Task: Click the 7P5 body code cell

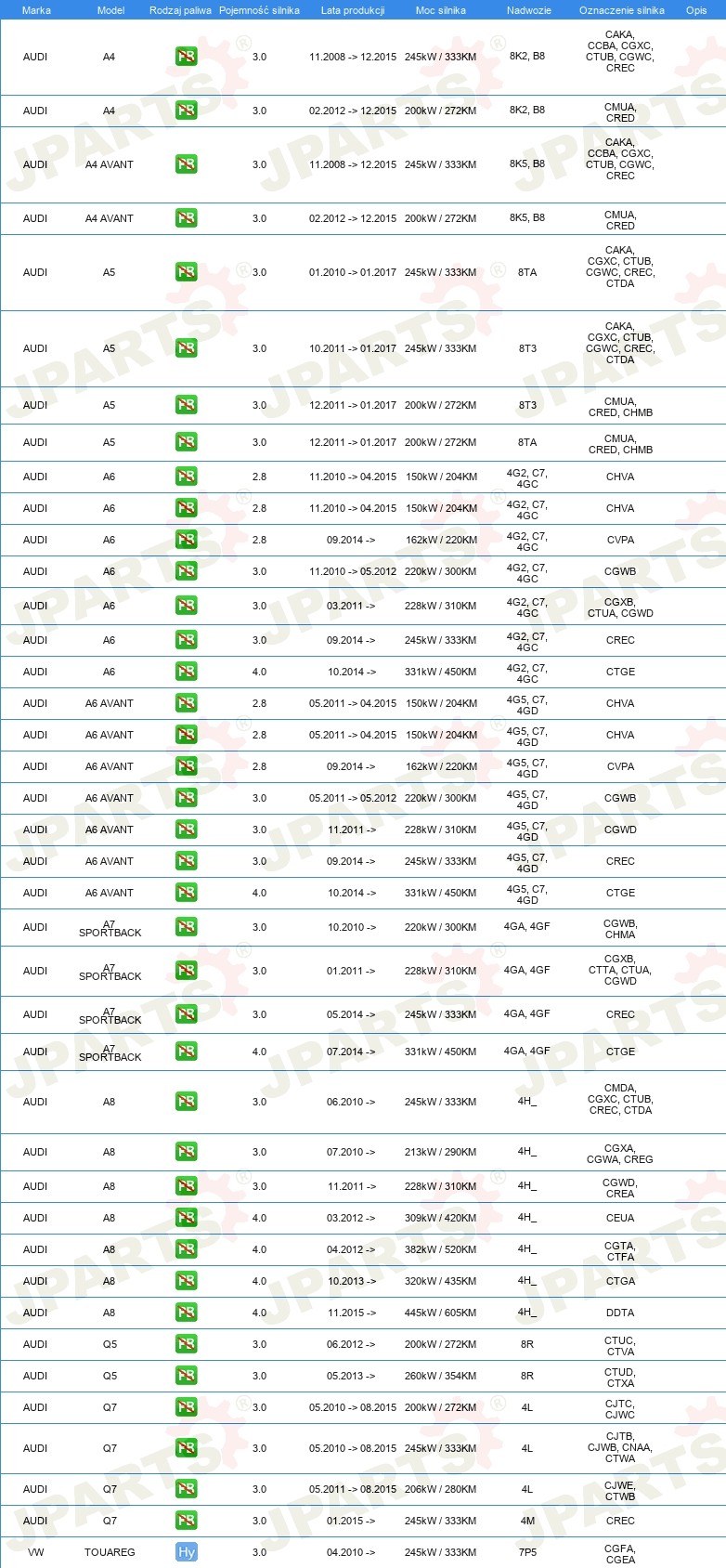Action: pos(527,1551)
